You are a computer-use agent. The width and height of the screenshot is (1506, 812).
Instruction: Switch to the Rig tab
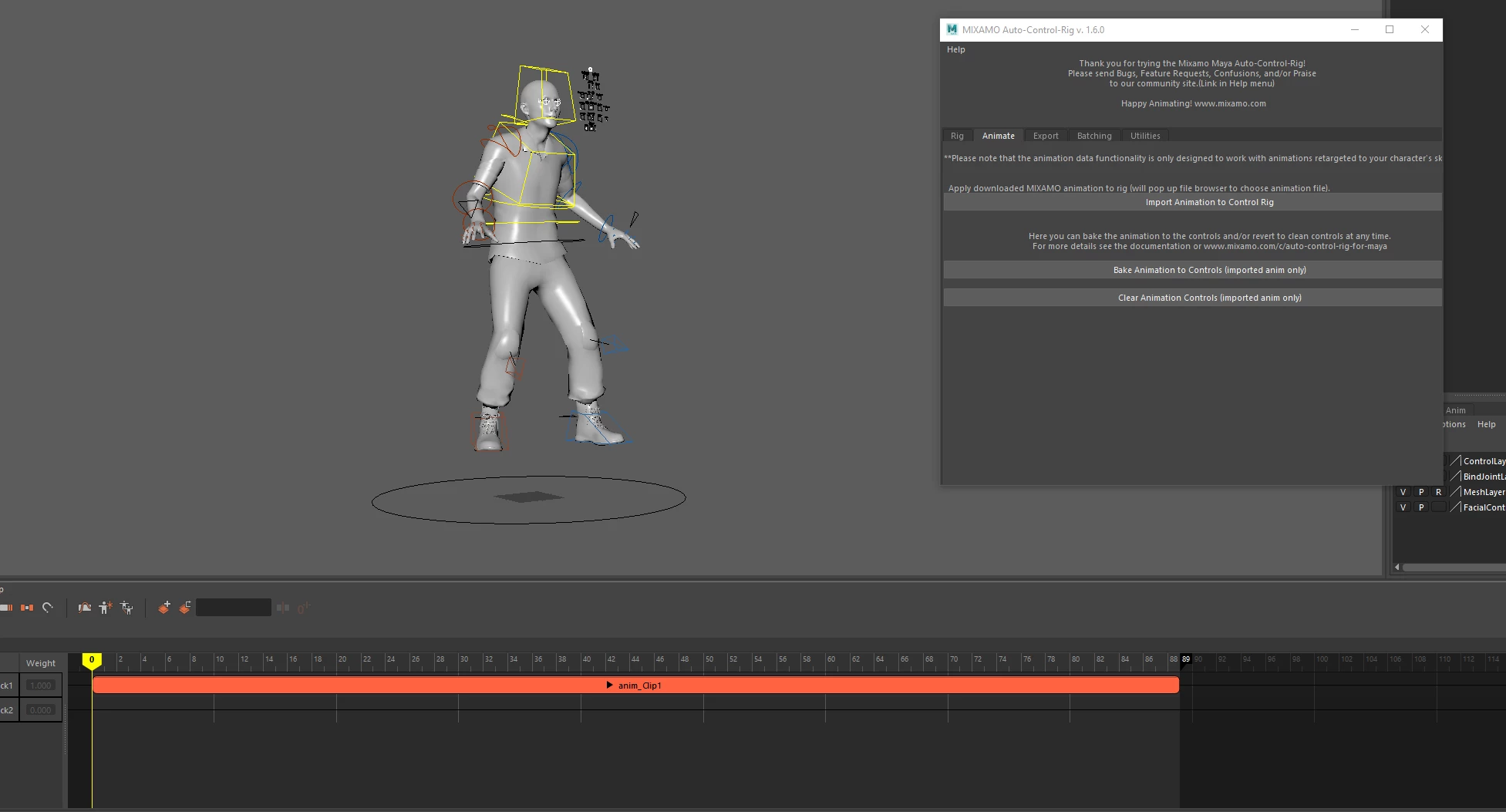pos(957,136)
